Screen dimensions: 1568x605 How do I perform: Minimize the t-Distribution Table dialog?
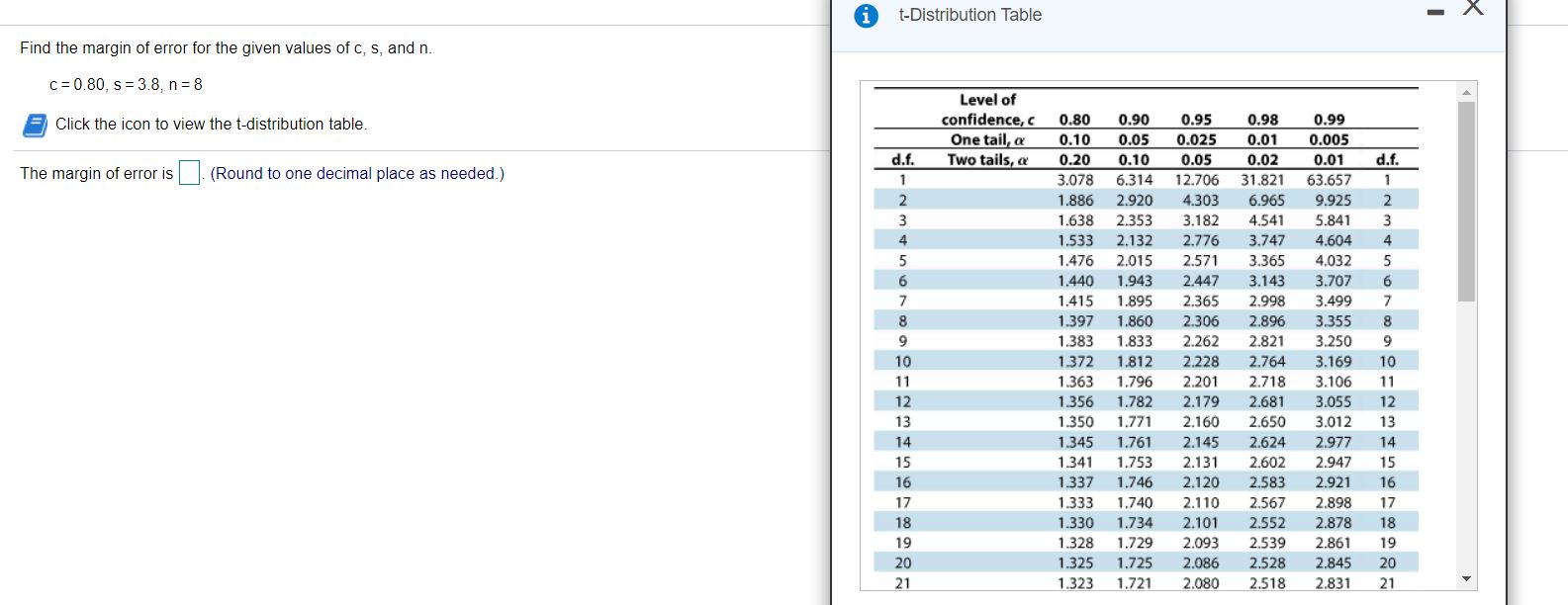[1434, 15]
